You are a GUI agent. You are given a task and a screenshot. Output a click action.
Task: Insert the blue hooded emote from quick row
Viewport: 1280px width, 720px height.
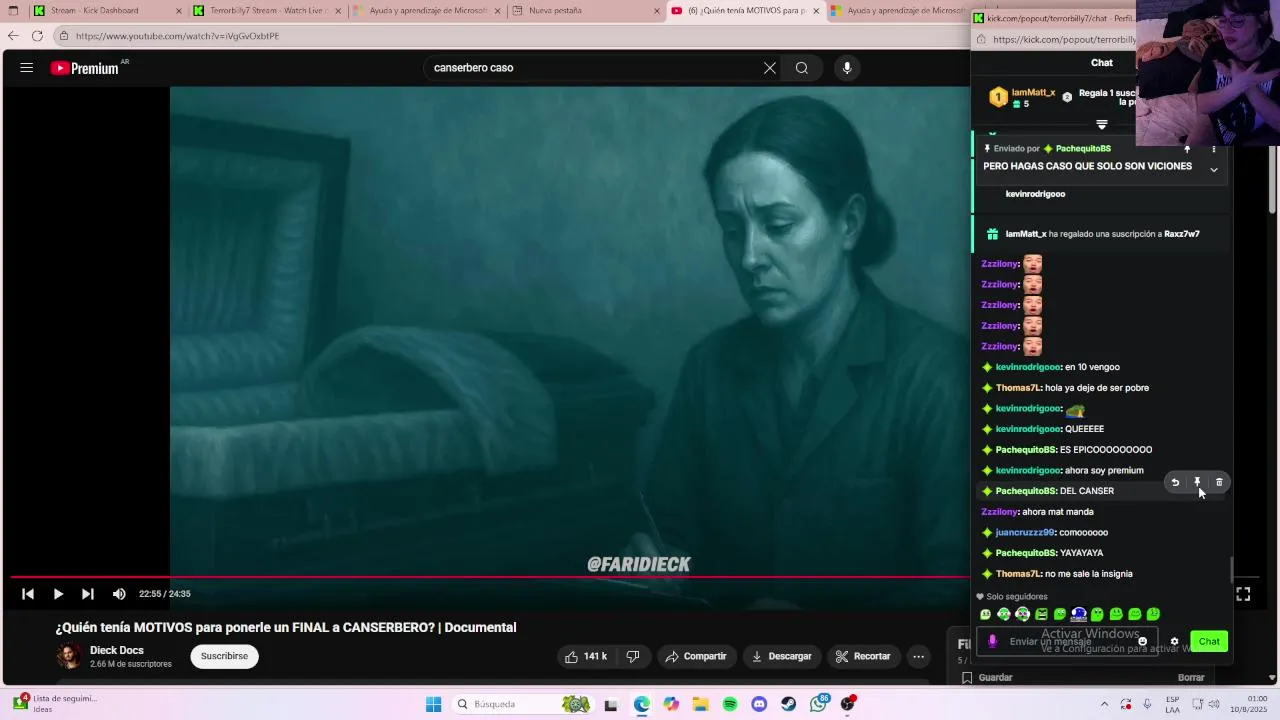1079,615
